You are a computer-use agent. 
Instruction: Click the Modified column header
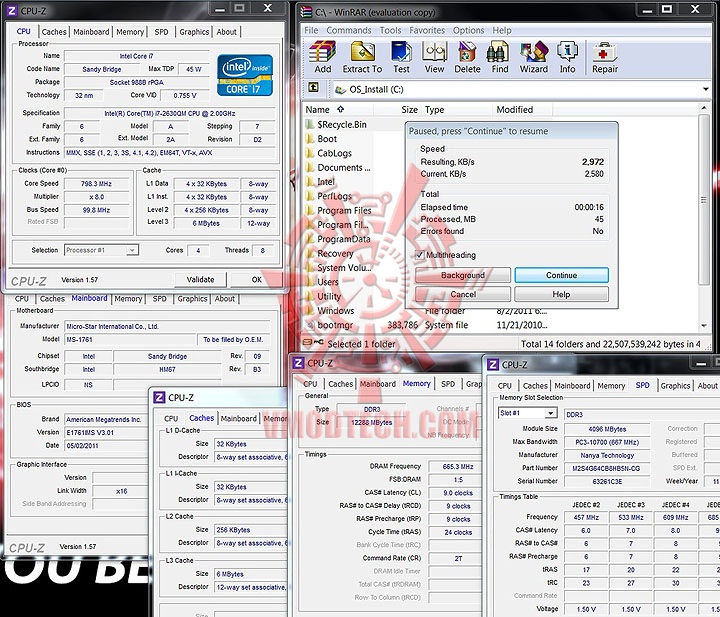[515, 110]
